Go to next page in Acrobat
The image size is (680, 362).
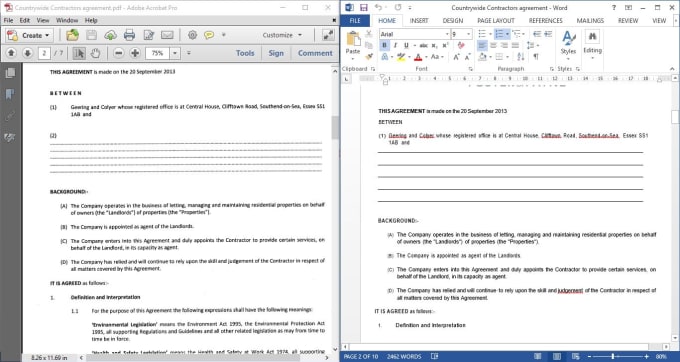tap(27, 53)
